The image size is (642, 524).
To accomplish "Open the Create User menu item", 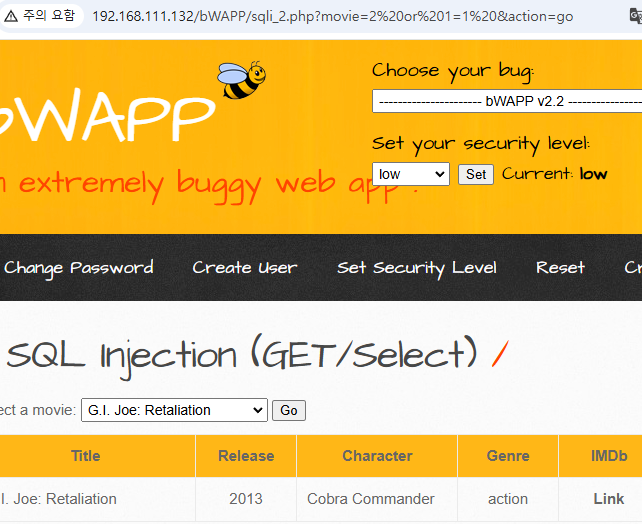I will [x=245, y=268].
